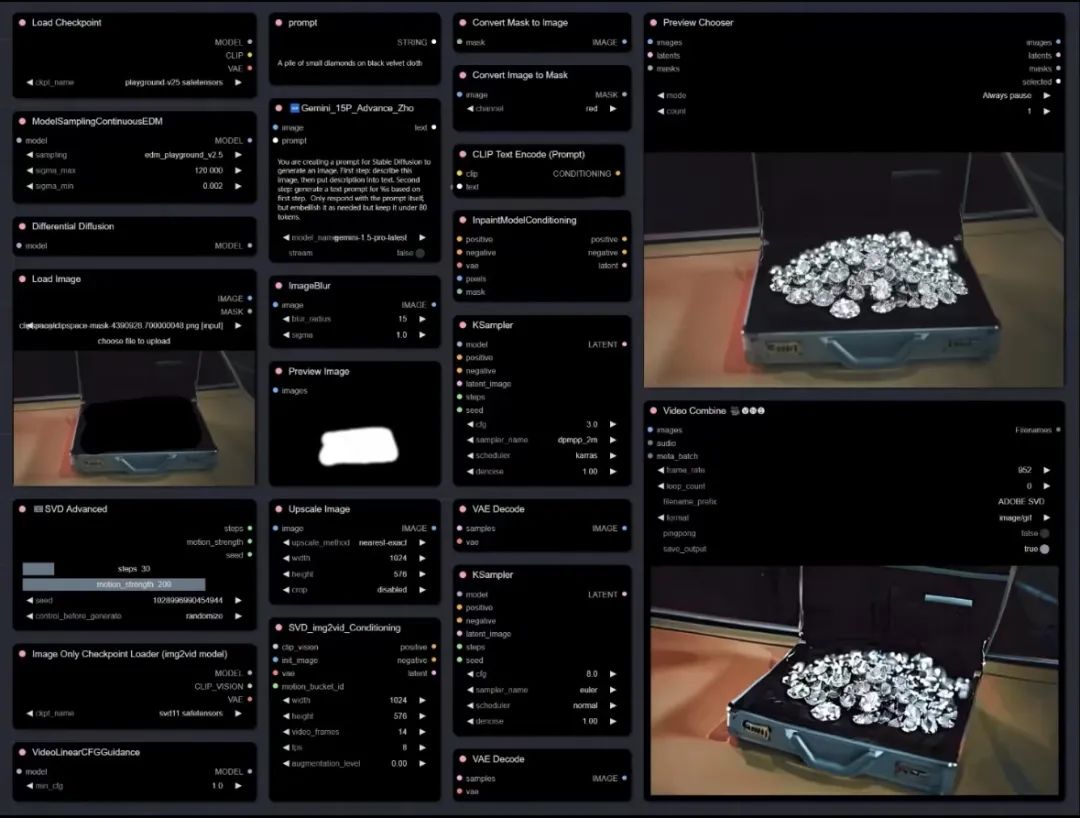Collapse the Image Only Checkpoint Loader node dot
The image size is (1080, 818).
pos(22,653)
